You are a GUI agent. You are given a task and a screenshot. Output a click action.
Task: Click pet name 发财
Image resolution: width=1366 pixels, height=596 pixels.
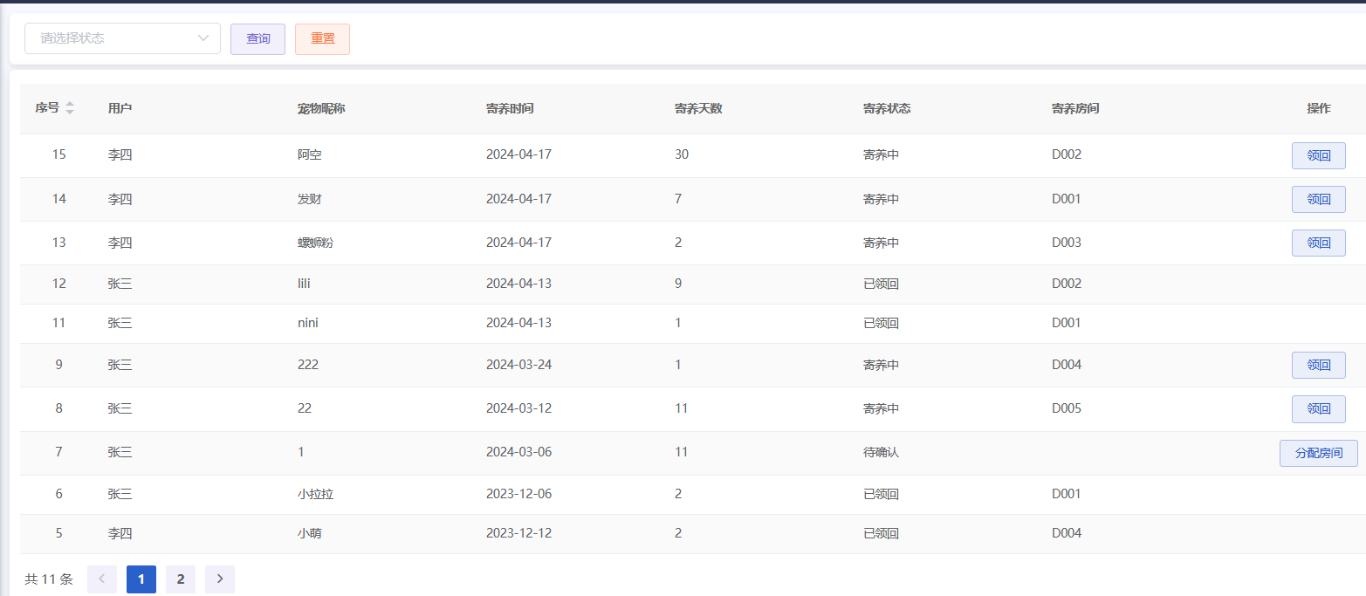309,199
